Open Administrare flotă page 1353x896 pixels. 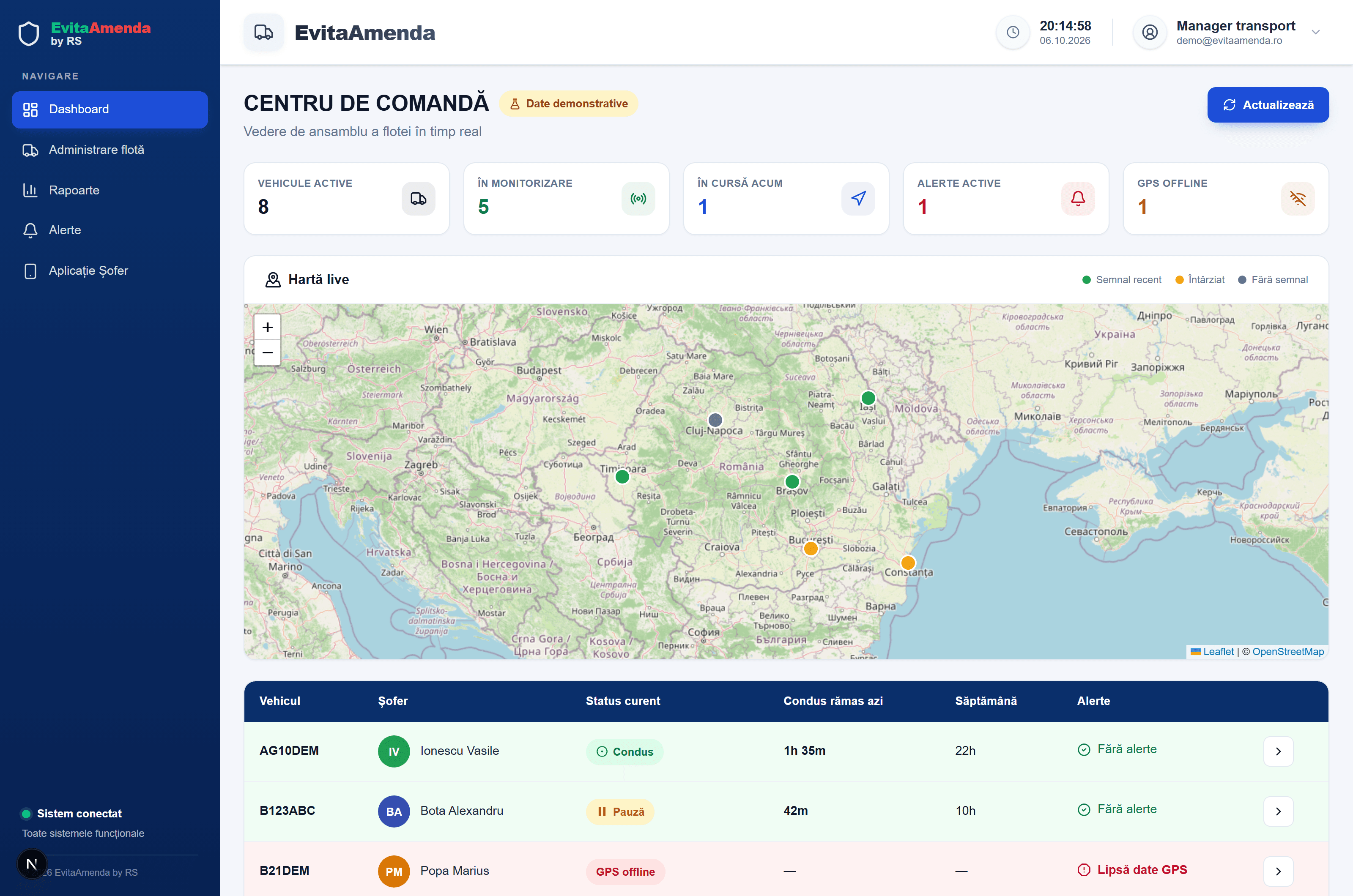(x=110, y=150)
